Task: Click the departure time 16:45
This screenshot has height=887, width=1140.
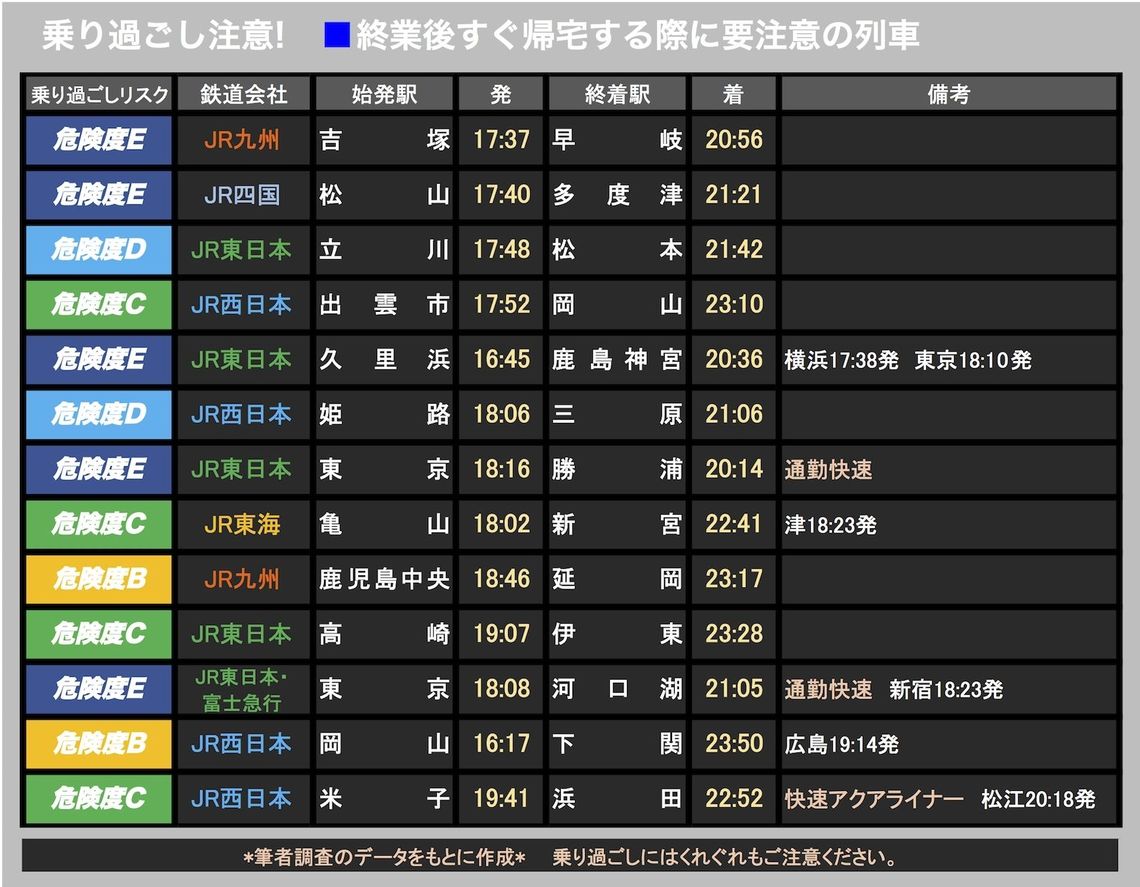Action: coord(501,359)
